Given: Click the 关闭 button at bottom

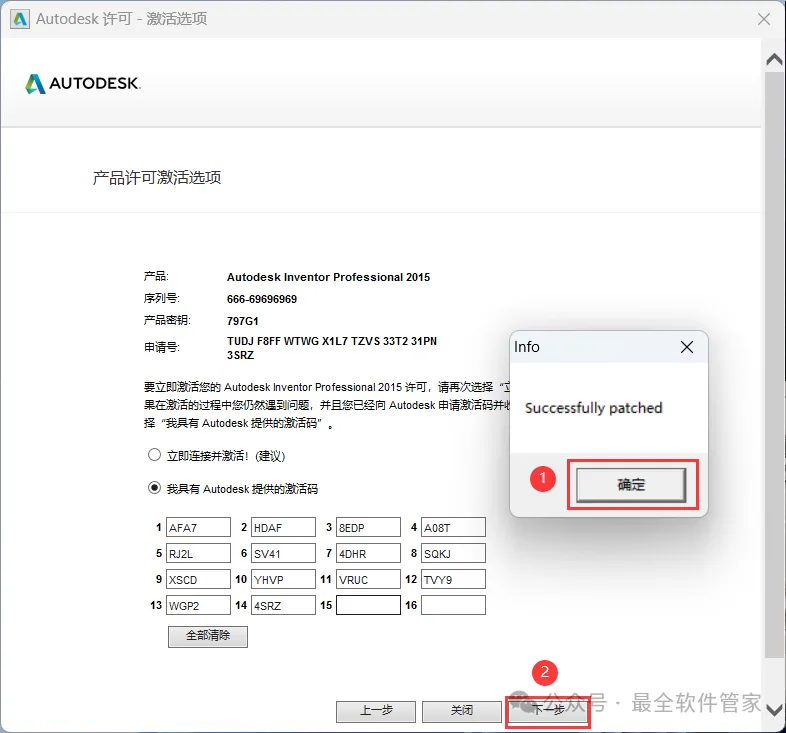Looking at the screenshot, I should pyautogui.click(x=462, y=711).
